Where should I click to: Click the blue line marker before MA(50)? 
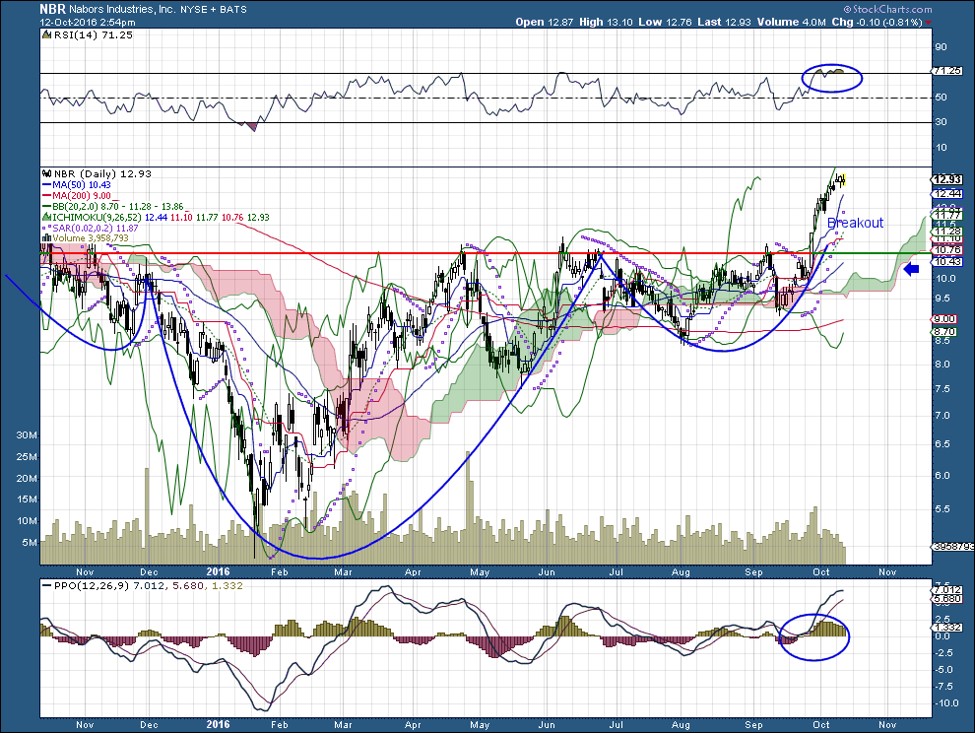pyautogui.click(x=46, y=185)
